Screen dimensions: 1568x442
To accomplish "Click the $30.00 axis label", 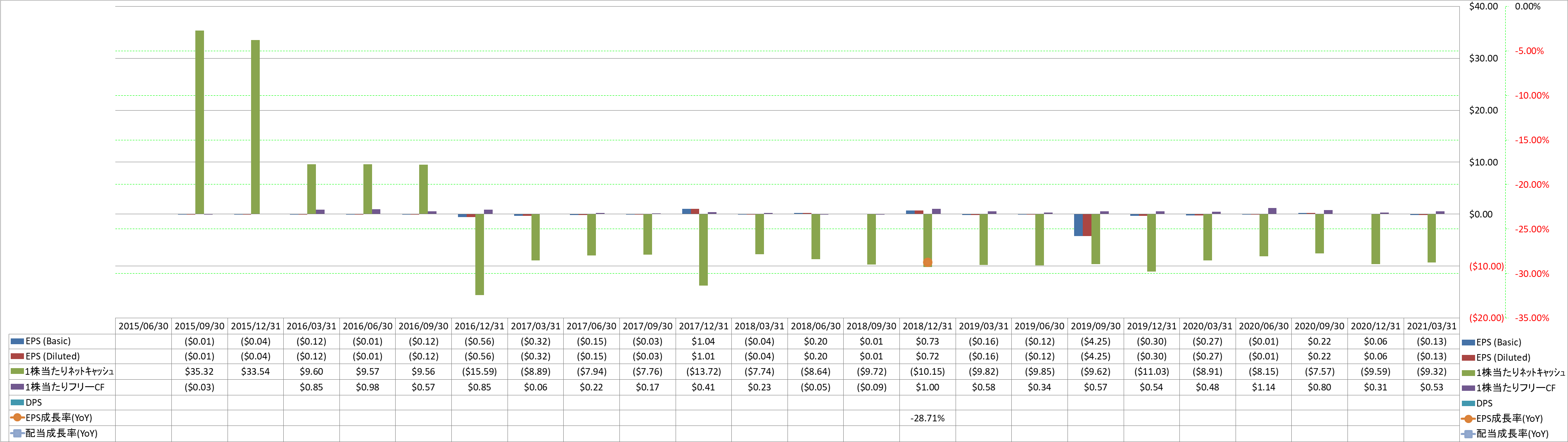I will pos(1484,58).
